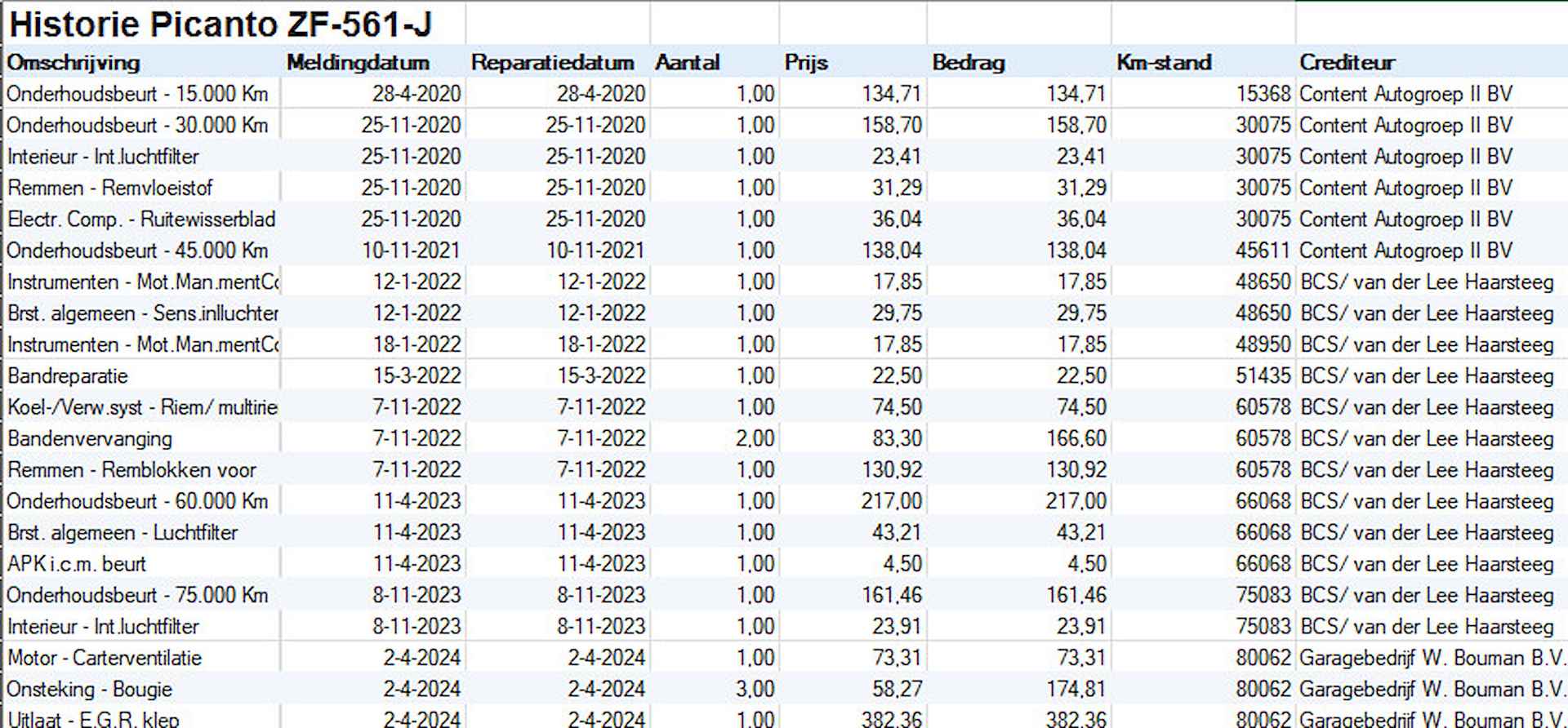Click Prijs 158,70 cell

(853, 125)
